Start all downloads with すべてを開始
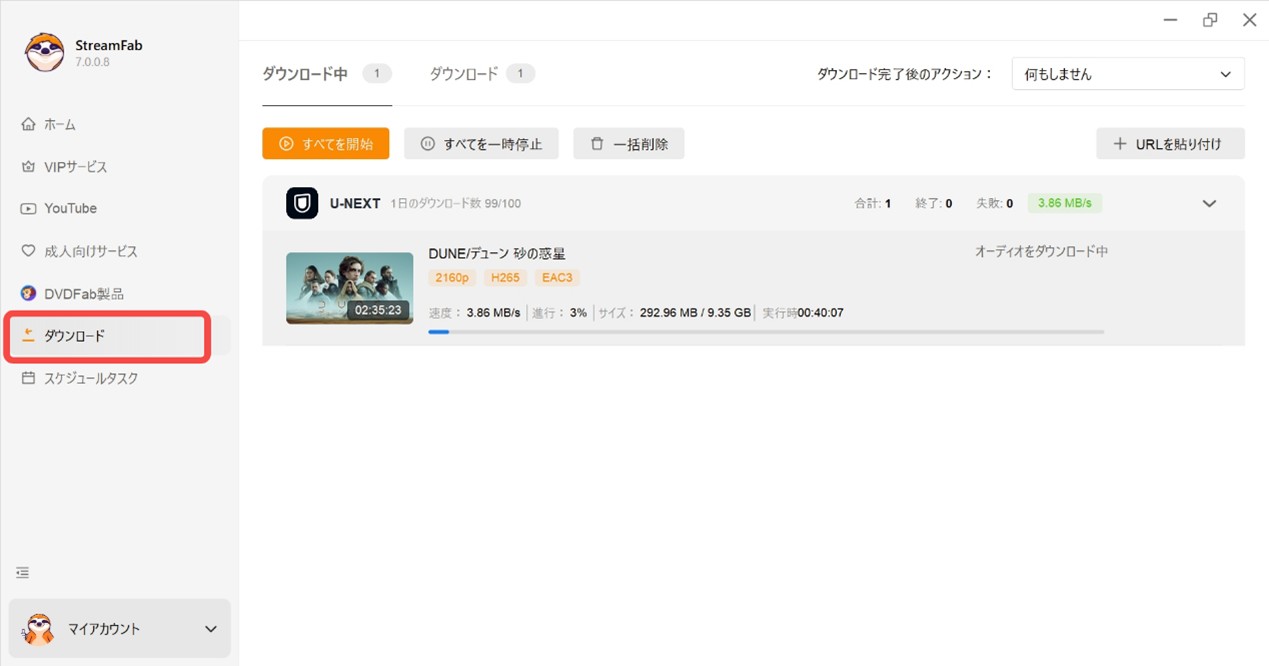Viewport: 1269px width, 666px height. 325,143
